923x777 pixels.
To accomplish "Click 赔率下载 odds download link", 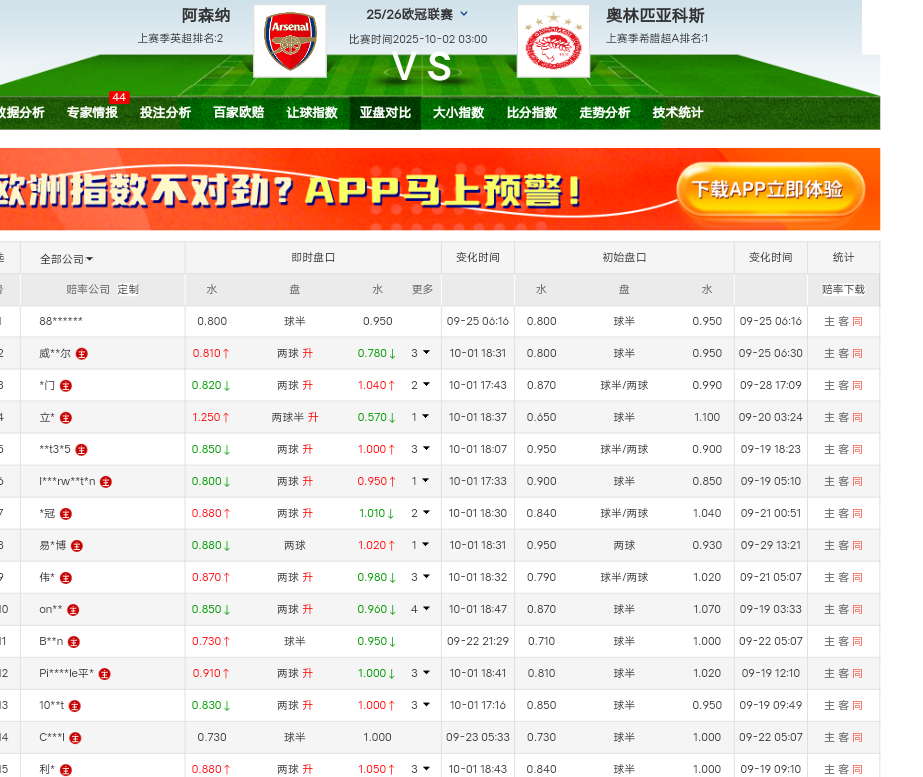I will (x=843, y=290).
